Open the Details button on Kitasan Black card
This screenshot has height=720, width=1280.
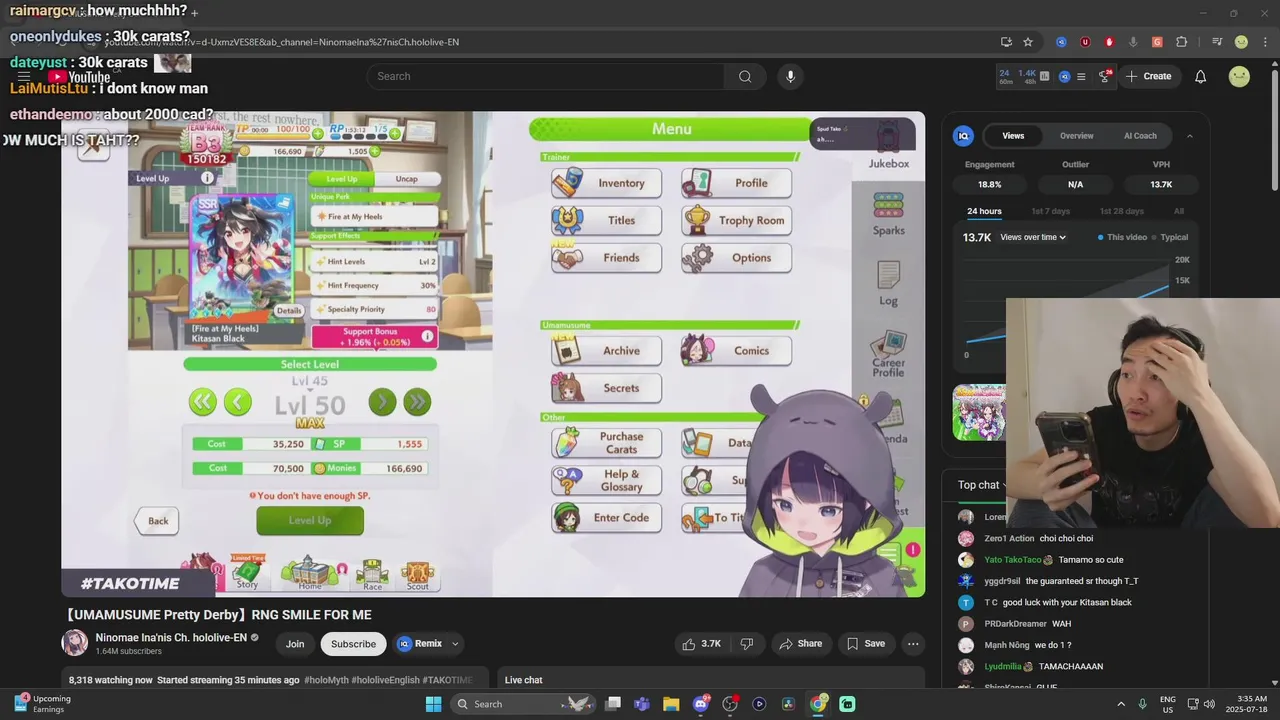tap(288, 311)
